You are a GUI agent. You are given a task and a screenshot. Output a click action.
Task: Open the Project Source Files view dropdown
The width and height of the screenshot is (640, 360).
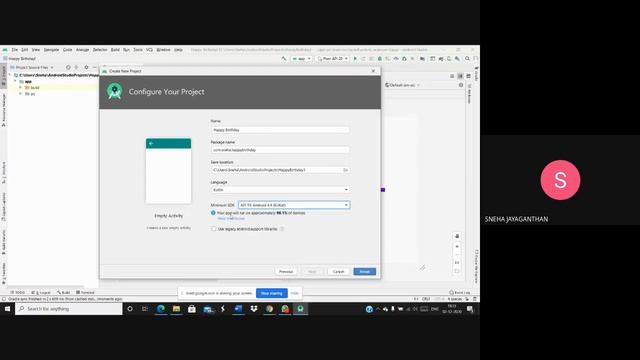(33, 67)
